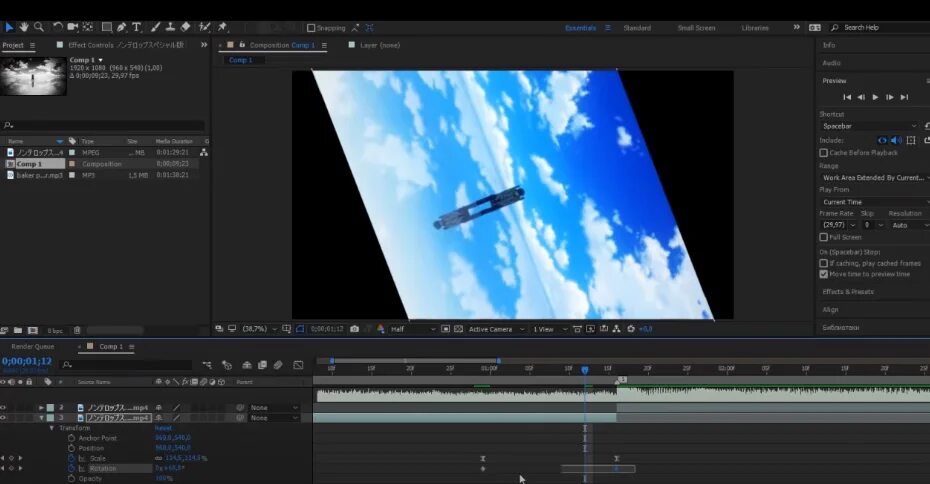Image resolution: width=930 pixels, height=484 pixels.
Task: Hide layer 2 with its eye icon
Action: tap(4, 408)
